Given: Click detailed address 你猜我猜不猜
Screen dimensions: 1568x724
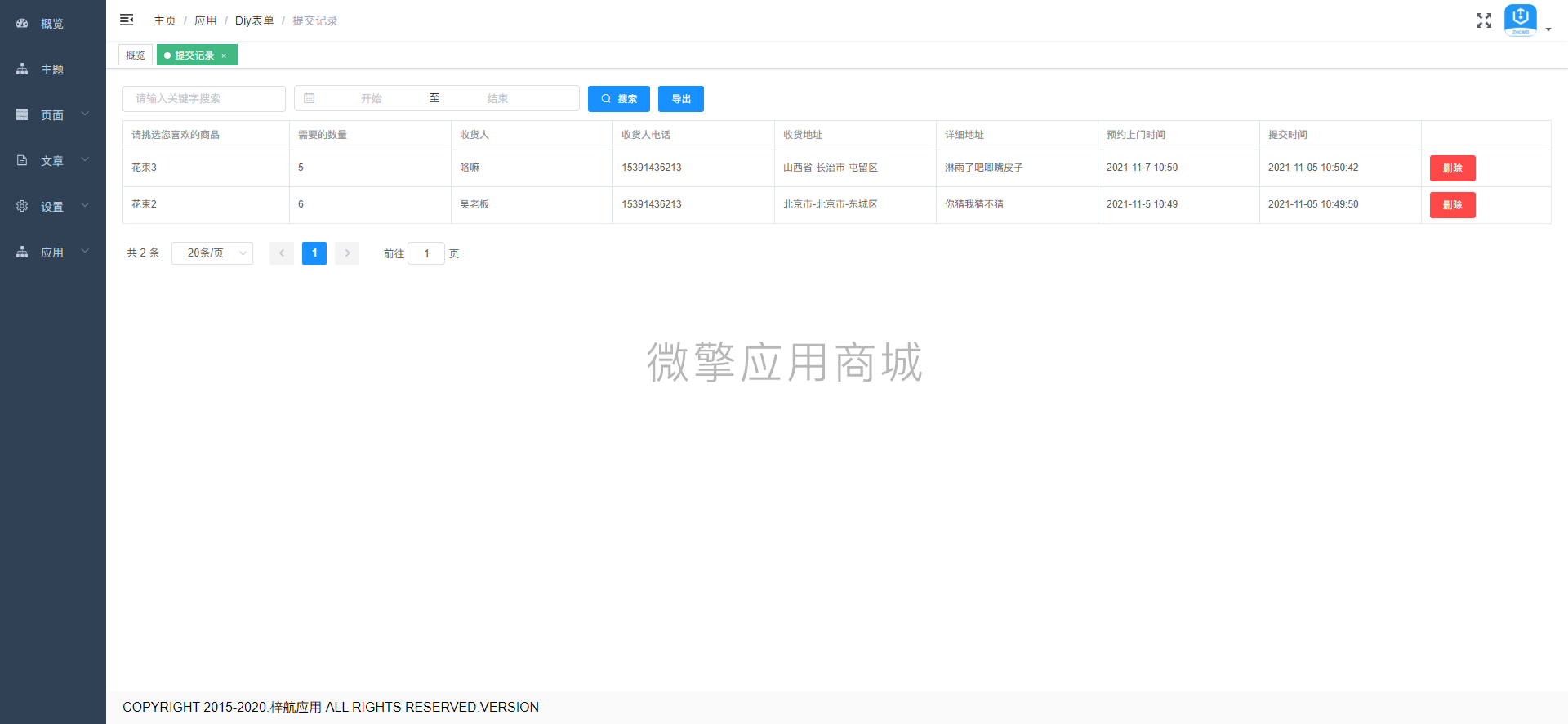Looking at the screenshot, I should coord(974,204).
